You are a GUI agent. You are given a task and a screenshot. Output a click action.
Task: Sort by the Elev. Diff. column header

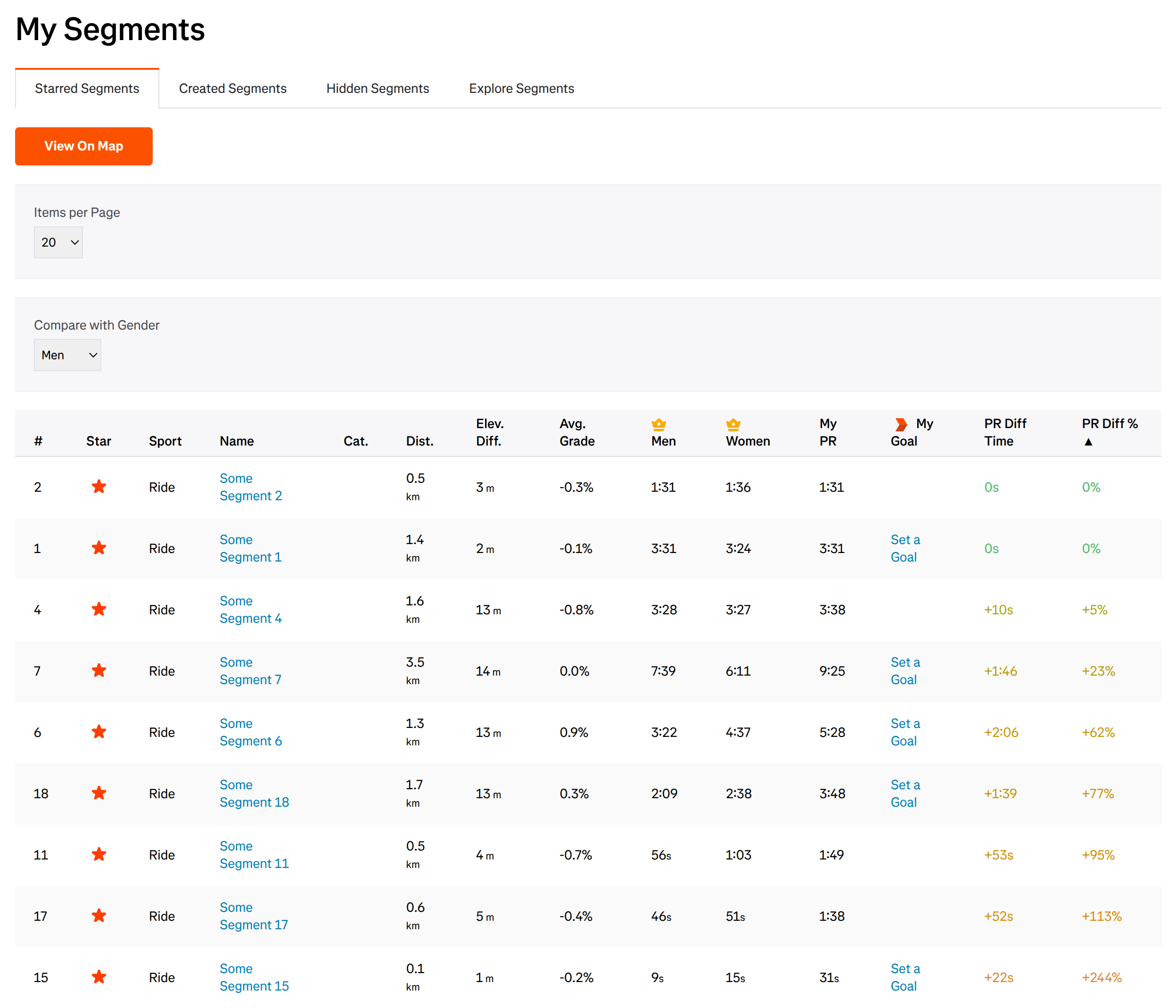click(490, 432)
